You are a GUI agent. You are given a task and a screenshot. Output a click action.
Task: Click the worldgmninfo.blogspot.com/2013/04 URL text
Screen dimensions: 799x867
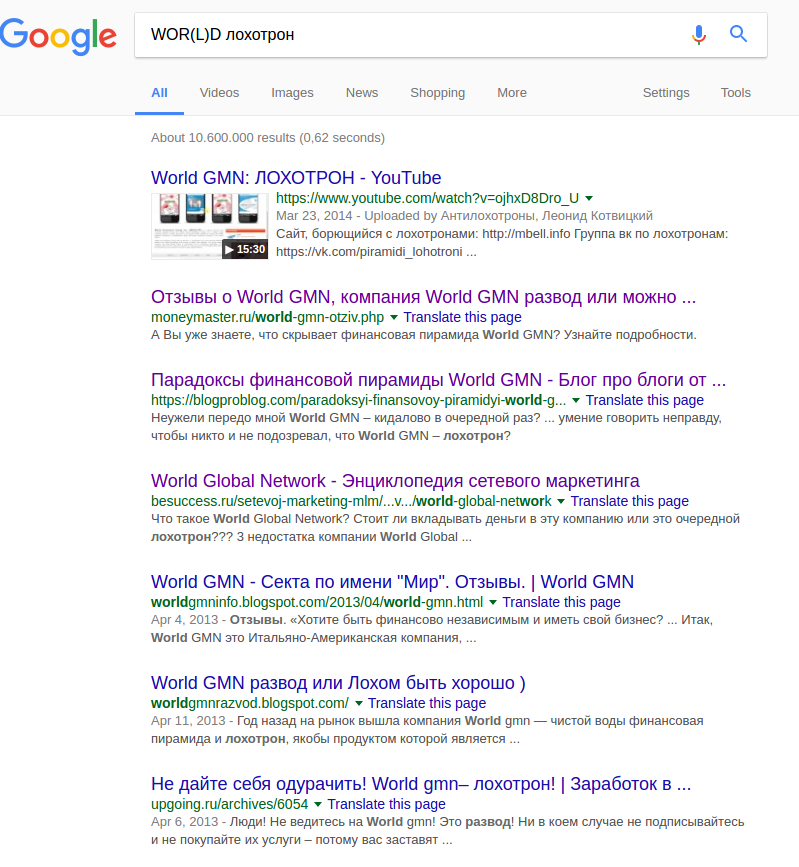pos(317,602)
